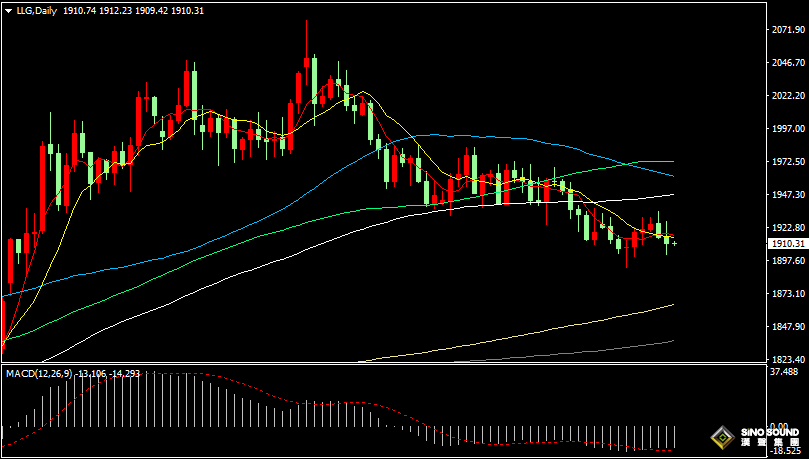Select the green moving average line end
Image resolution: width=809 pixels, height=459 pixels.
[x=671, y=161]
